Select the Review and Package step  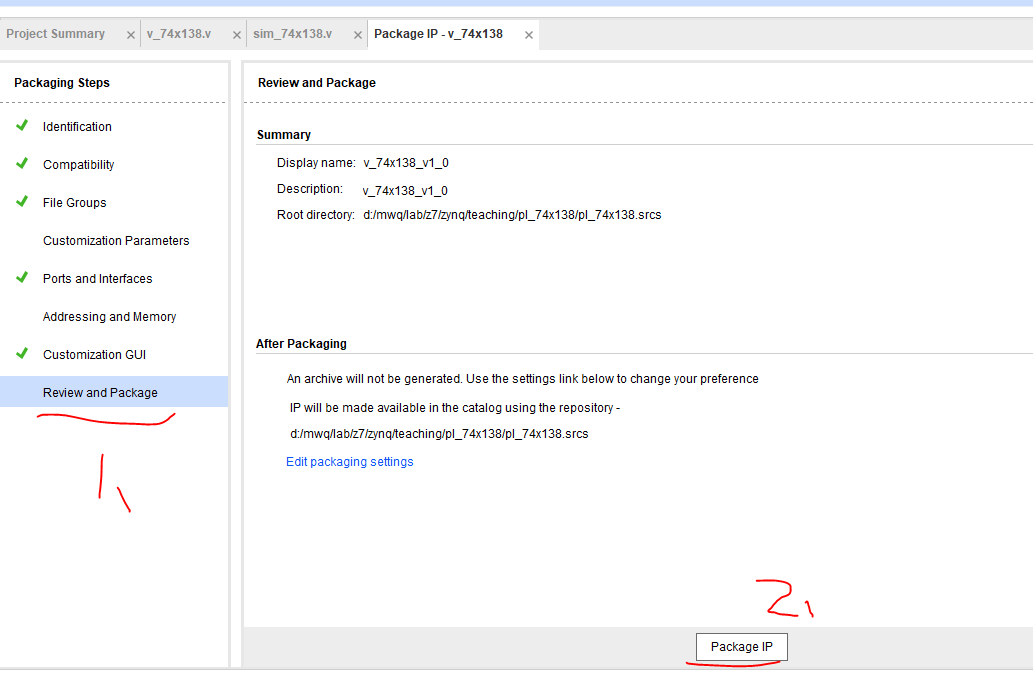click(114, 392)
